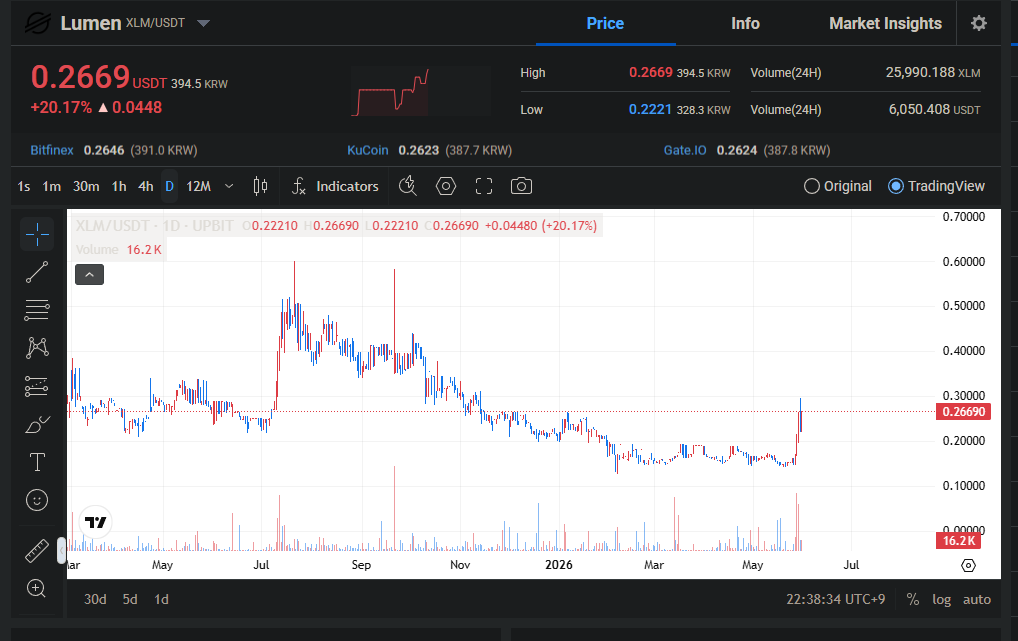This screenshot has width=1018, height=641.
Task: Take a chart snapshot with camera icon
Action: click(521, 186)
